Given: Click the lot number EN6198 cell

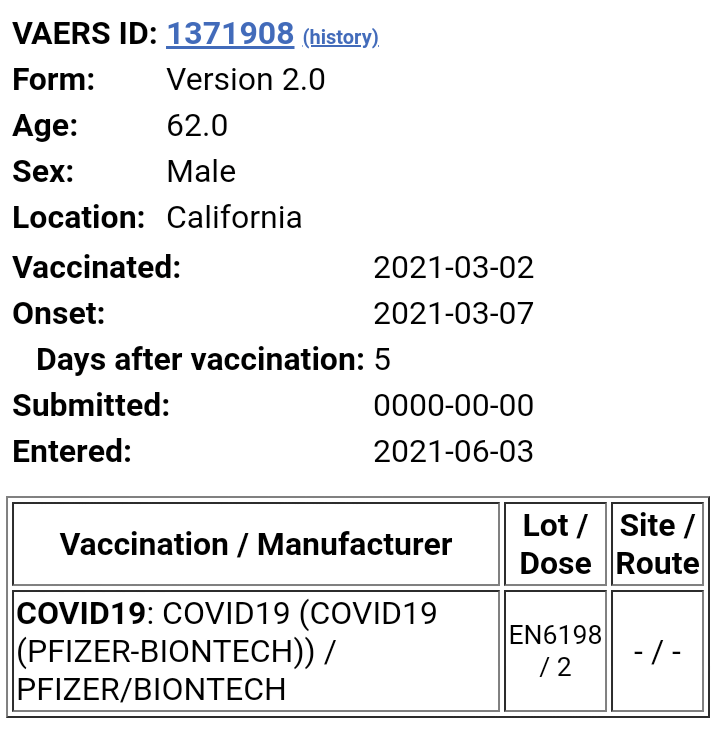Looking at the screenshot, I should (556, 651).
